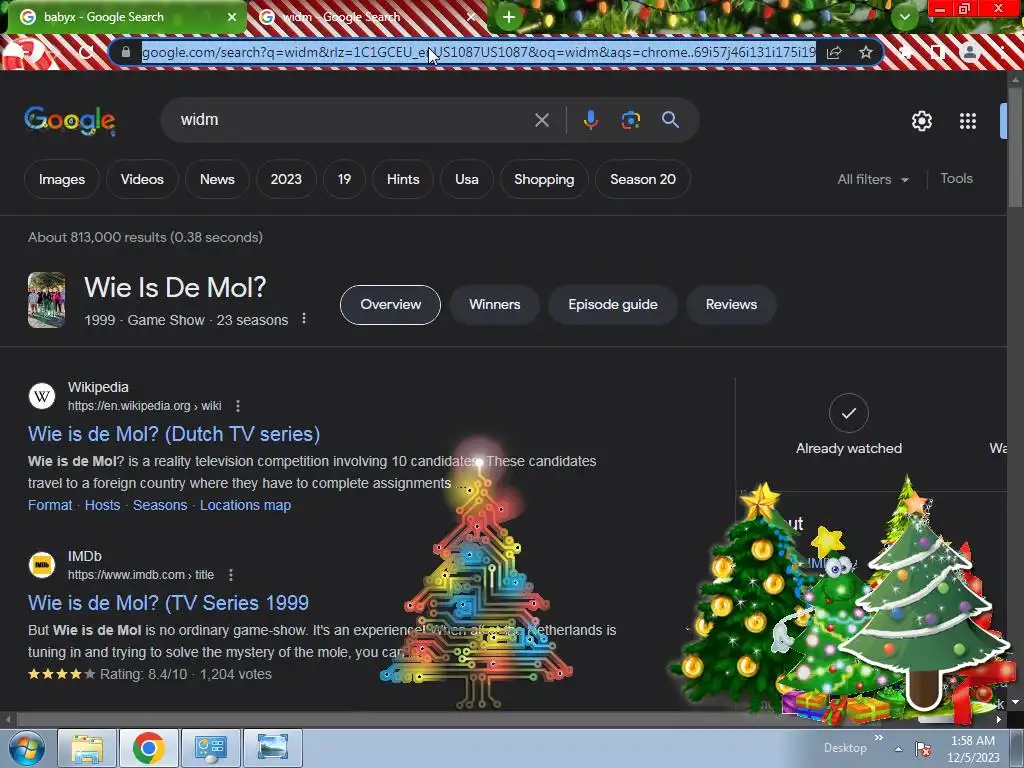Show hidden system tray icons
This screenshot has height=768, width=1024.
899,749
